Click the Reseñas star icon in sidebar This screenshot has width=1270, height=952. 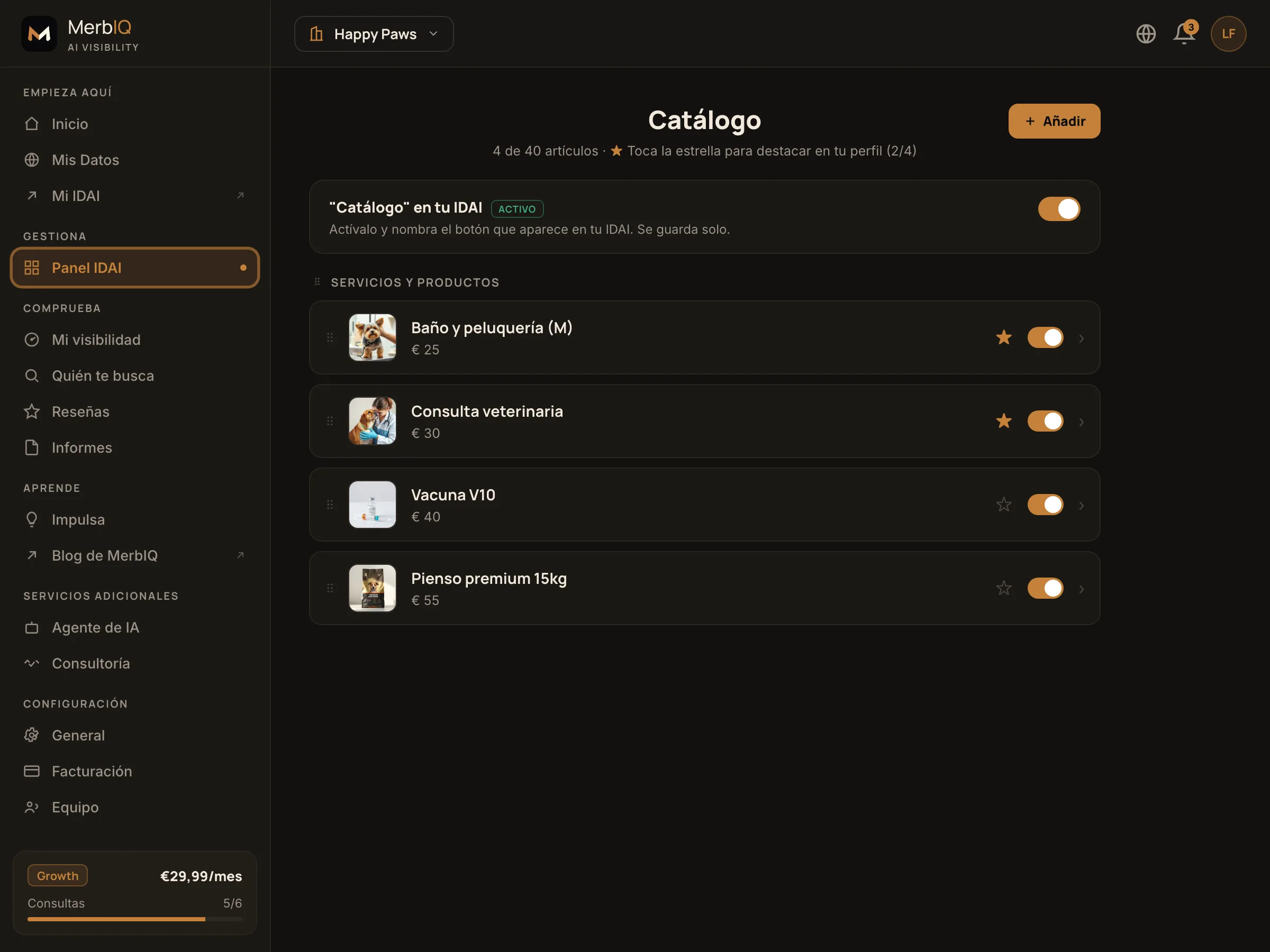click(x=32, y=411)
